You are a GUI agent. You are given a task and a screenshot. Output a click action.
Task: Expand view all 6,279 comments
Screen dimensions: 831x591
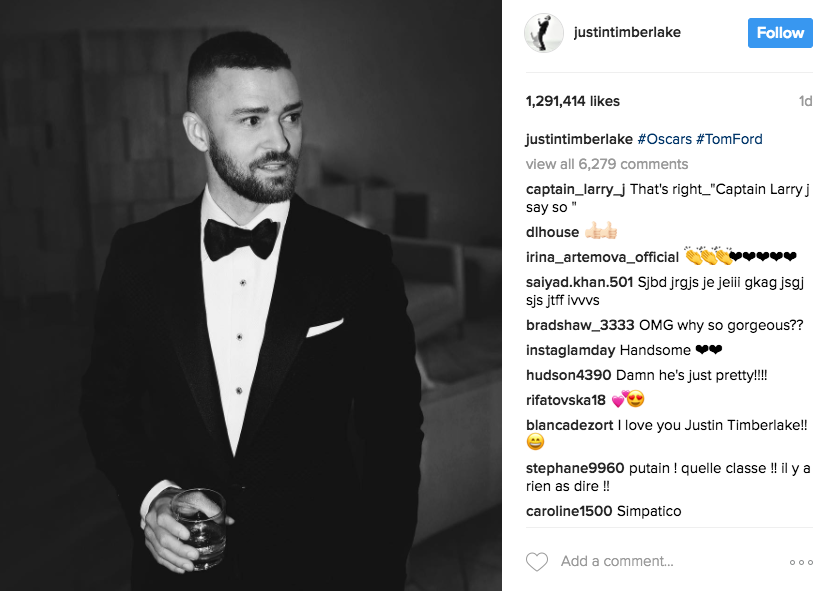click(607, 164)
